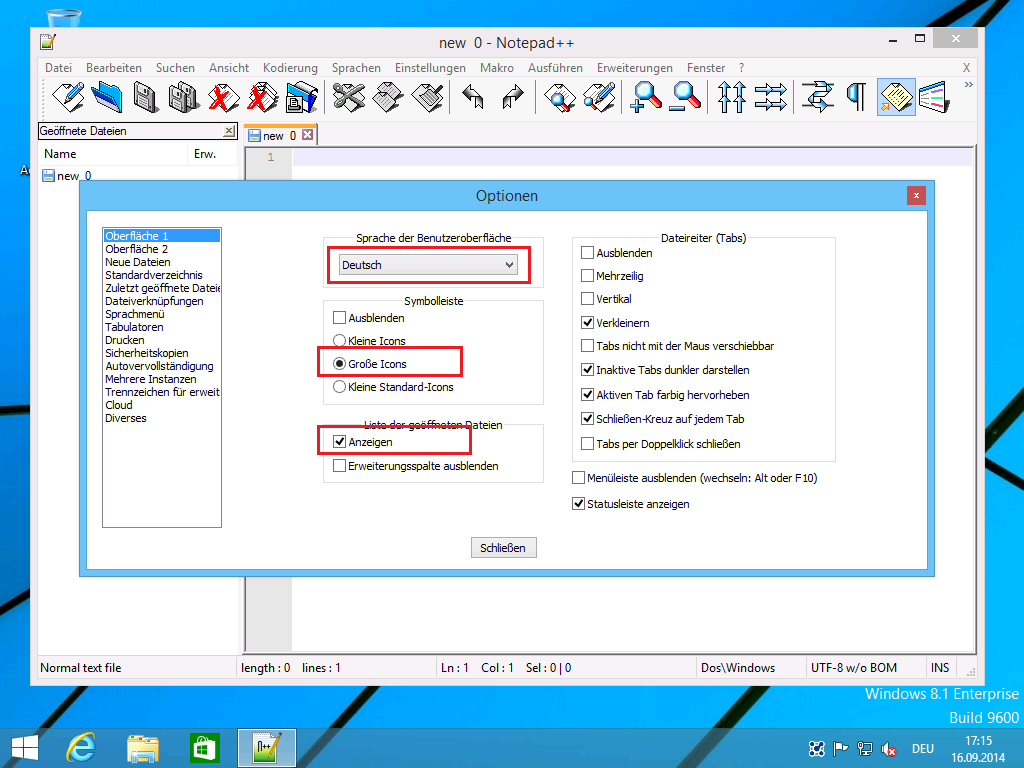The height and width of the screenshot is (768, 1024).
Task: Zoom out with the minus magnifier icon
Action: coord(686,97)
